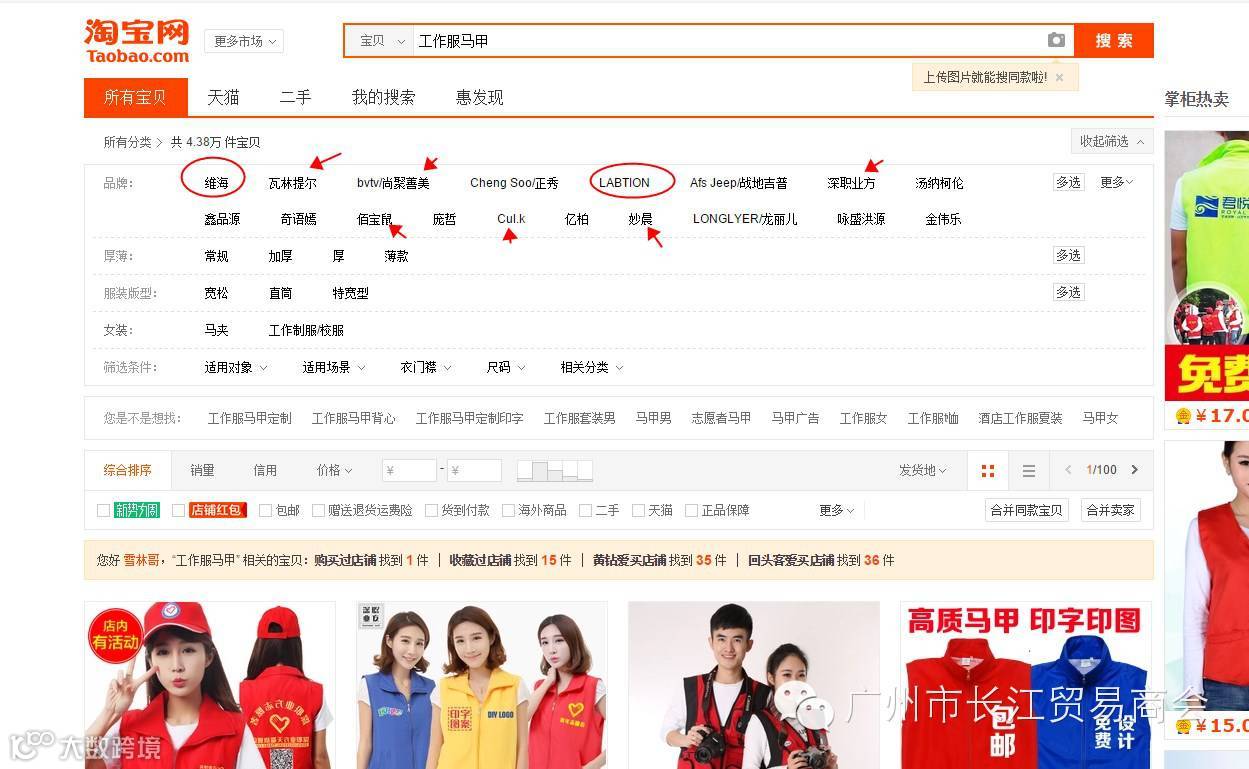Open the 衣门襟 dropdown
The height and width of the screenshot is (769, 1249).
(426, 367)
